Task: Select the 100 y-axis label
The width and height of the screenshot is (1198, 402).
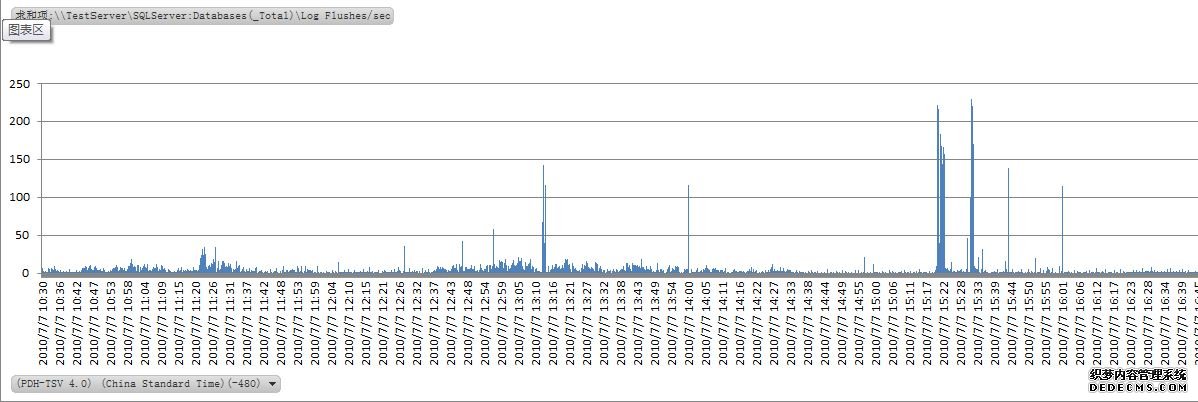Action: [18, 198]
